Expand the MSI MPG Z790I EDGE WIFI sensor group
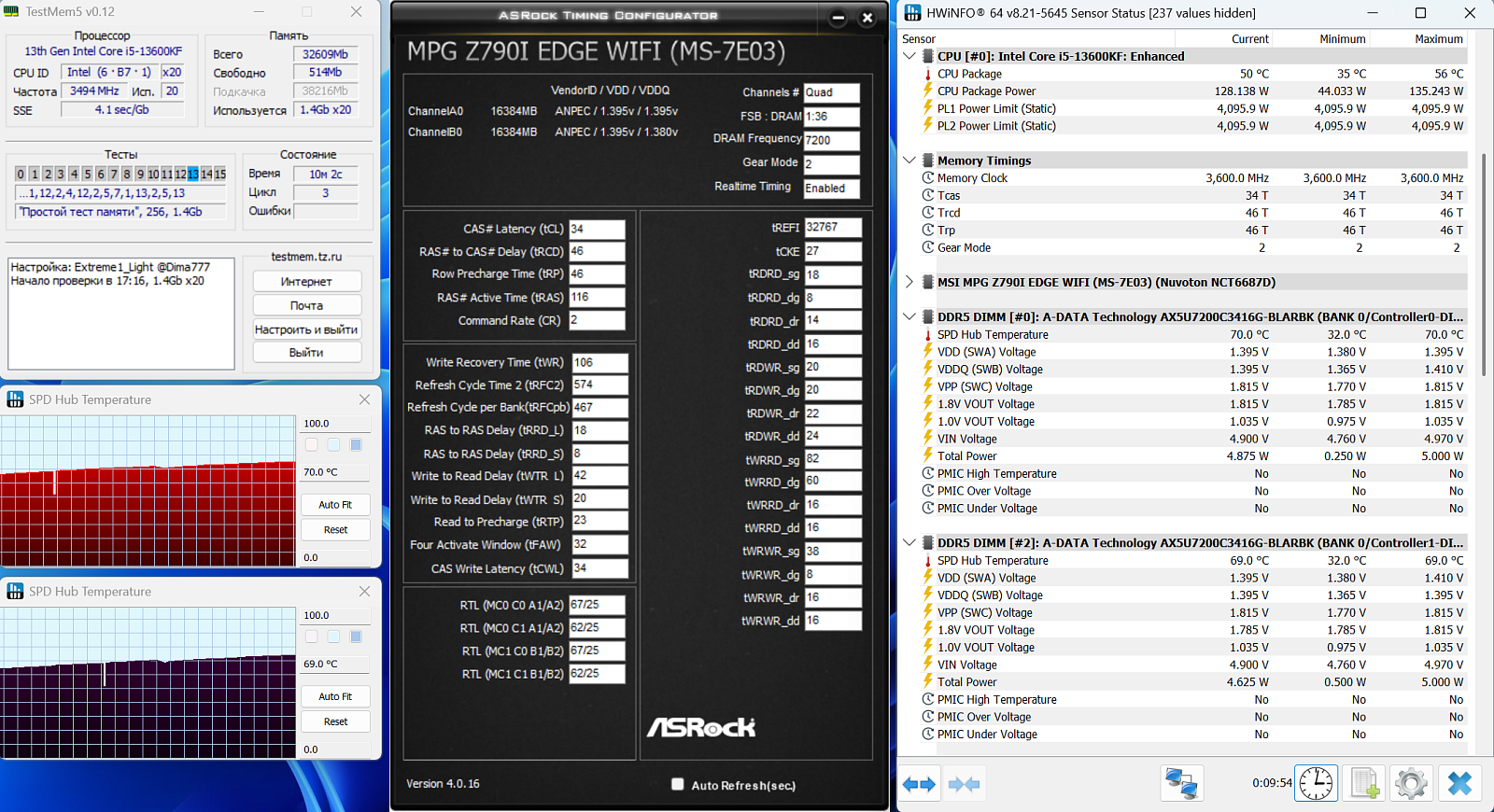 (909, 282)
